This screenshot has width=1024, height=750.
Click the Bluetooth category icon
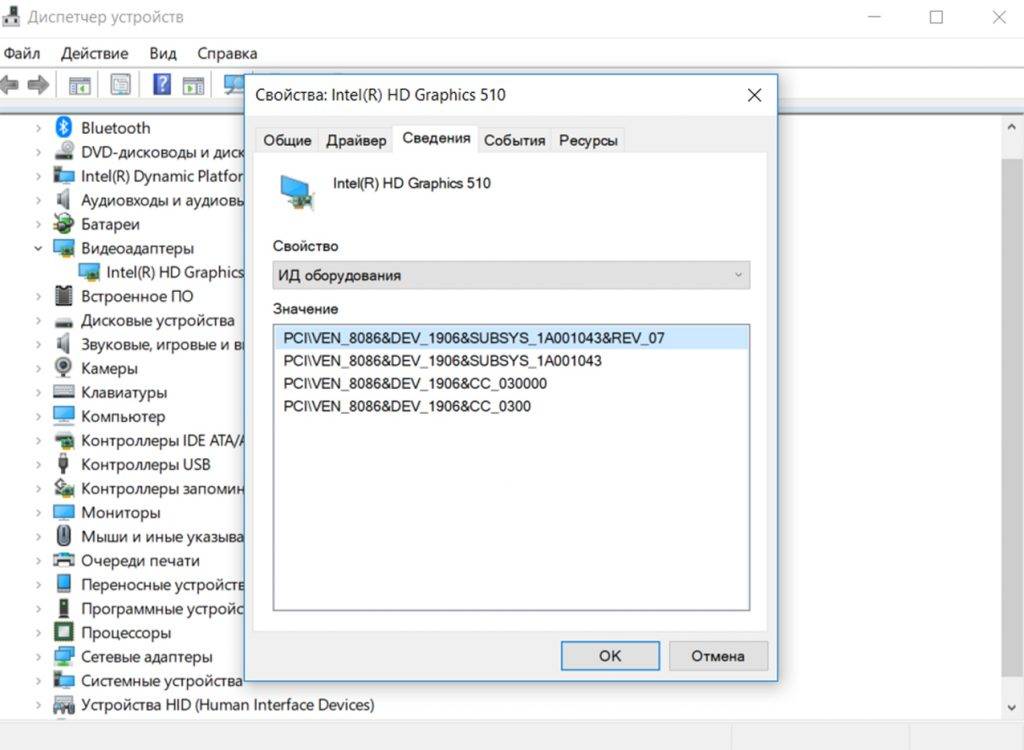pyautogui.click(x=64, y=128)
